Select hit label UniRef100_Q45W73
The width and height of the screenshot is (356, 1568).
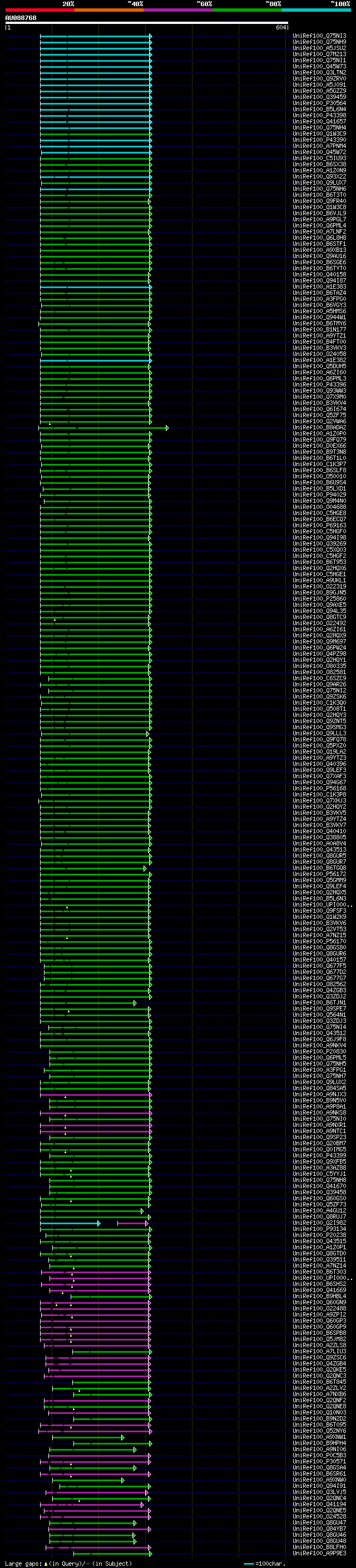[319, 66]
